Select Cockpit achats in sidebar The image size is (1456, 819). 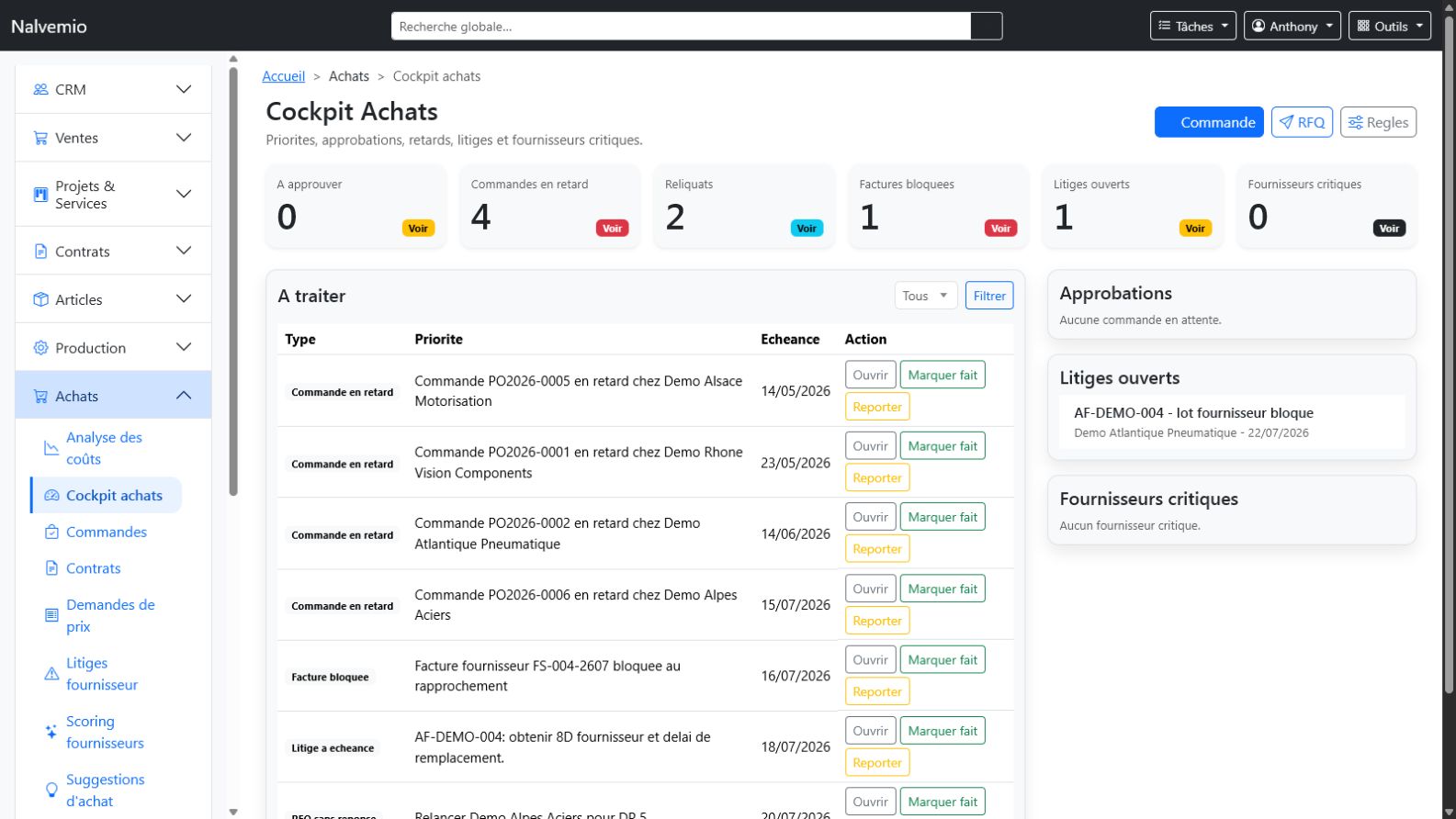coord(107,496)
